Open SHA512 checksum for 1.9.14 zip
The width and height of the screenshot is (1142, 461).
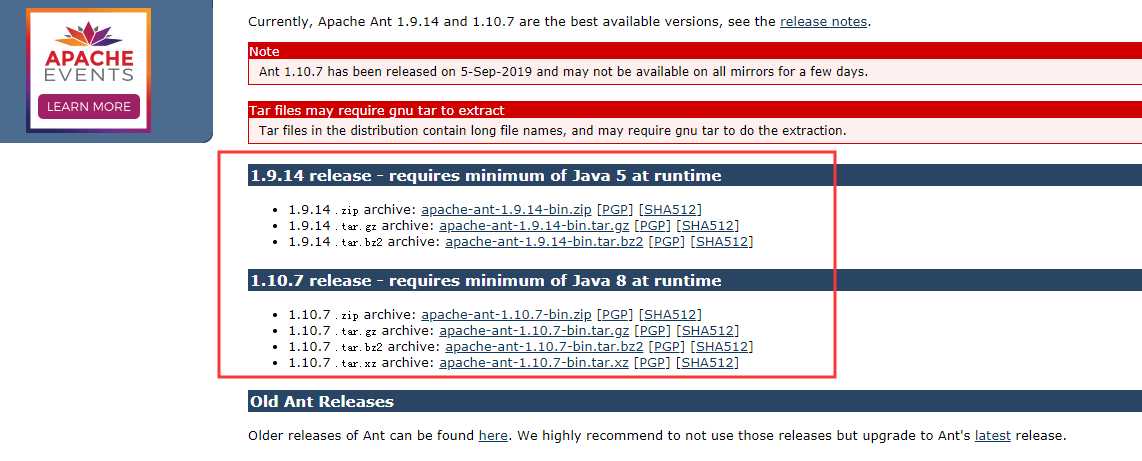[x=670, y=210]
